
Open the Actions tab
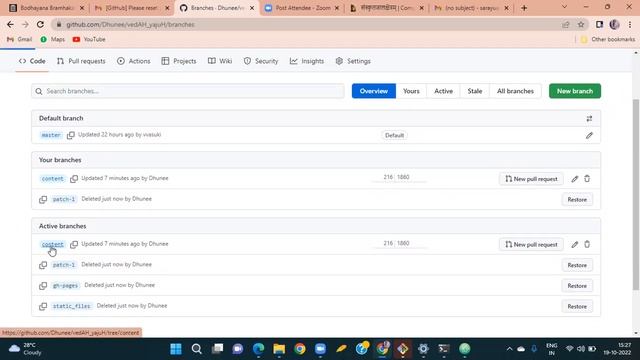[x=133, y=61]
